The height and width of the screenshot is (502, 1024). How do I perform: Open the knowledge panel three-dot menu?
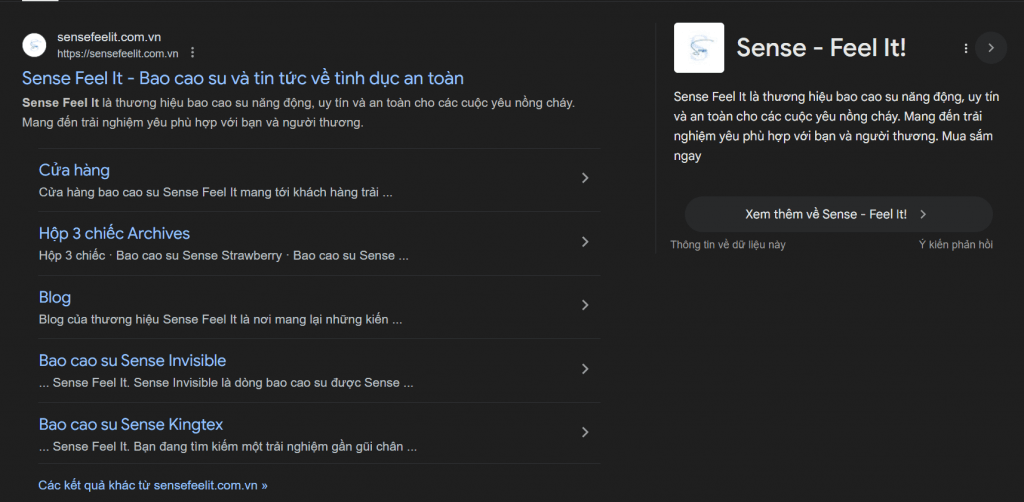pos(965,48)
